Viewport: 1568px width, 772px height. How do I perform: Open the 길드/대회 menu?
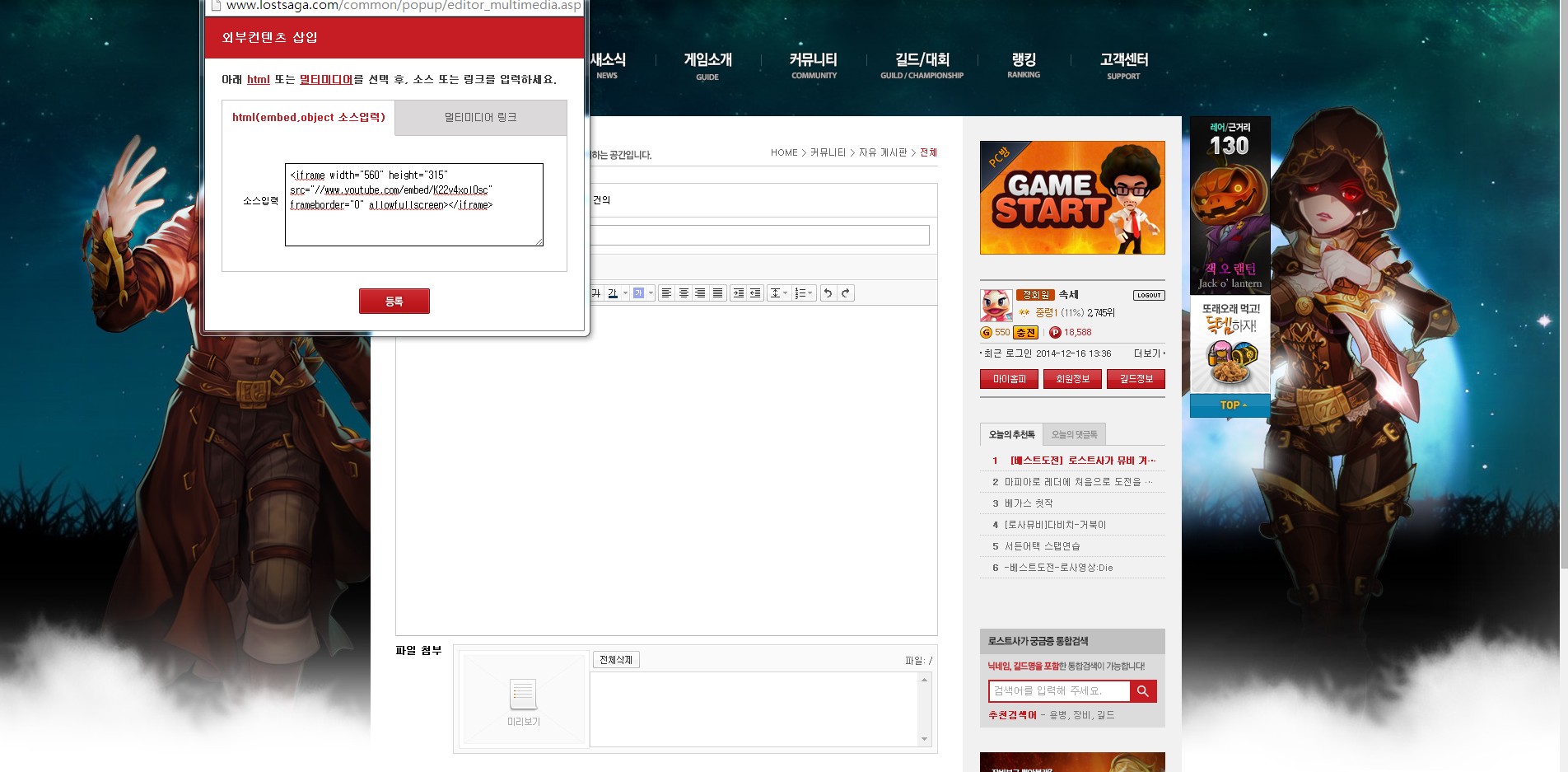(x=922, y=66)
